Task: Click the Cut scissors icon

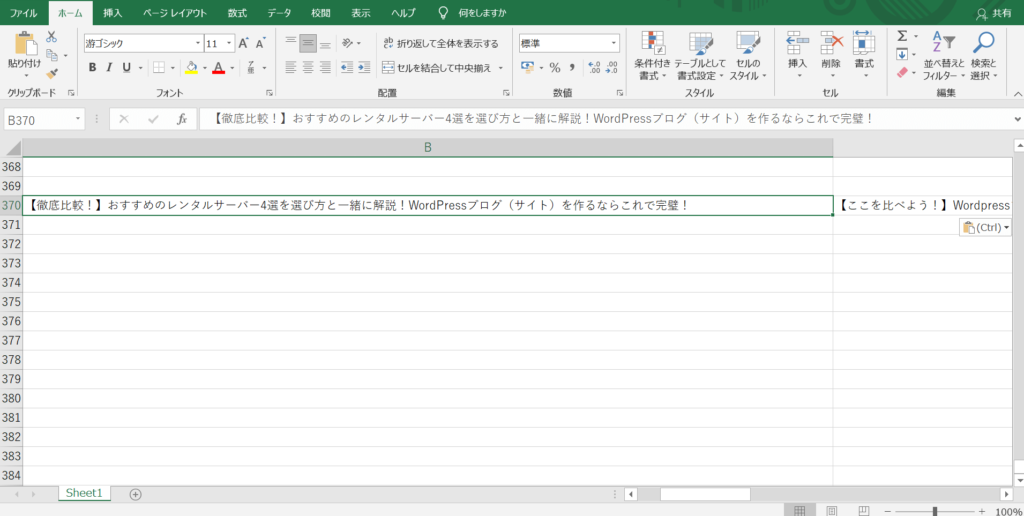Action: (x=52, y=37)
